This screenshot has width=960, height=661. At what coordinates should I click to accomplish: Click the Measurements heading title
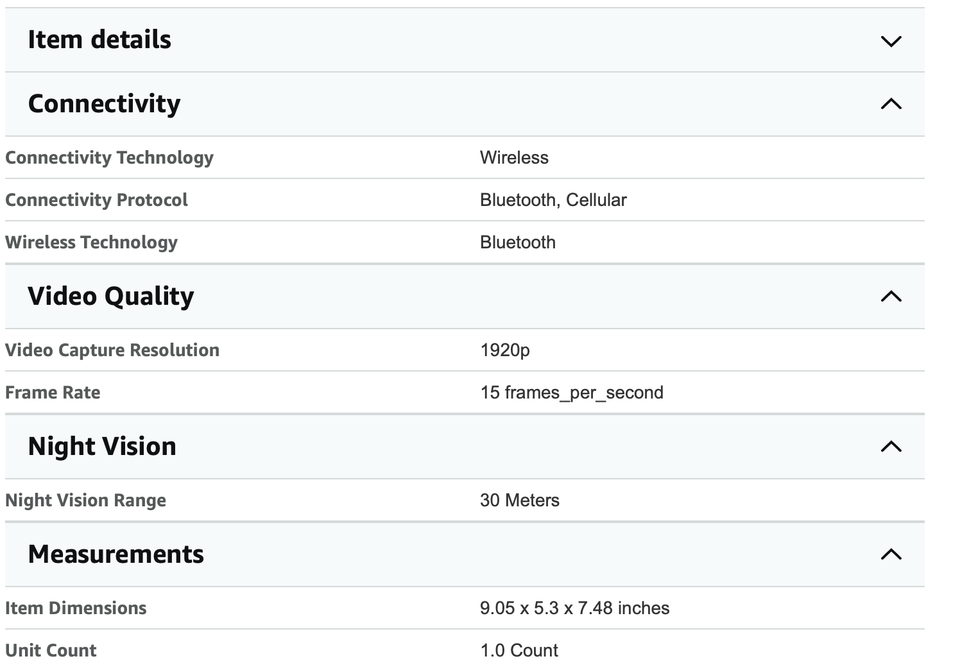[x=116, y=554]
